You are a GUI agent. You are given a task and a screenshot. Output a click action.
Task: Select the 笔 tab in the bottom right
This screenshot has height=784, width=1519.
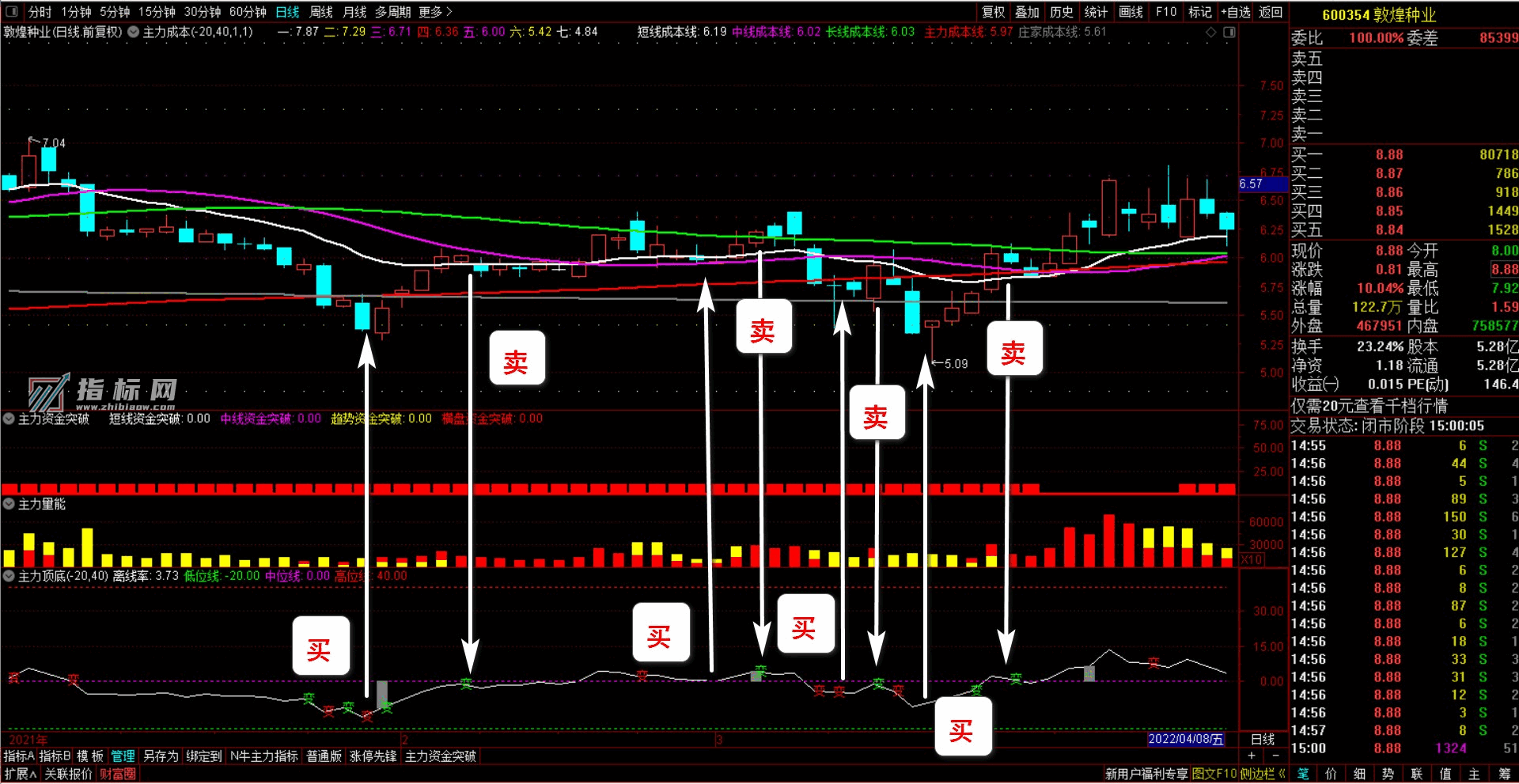pyautogui.click(x=1303, y=774)
